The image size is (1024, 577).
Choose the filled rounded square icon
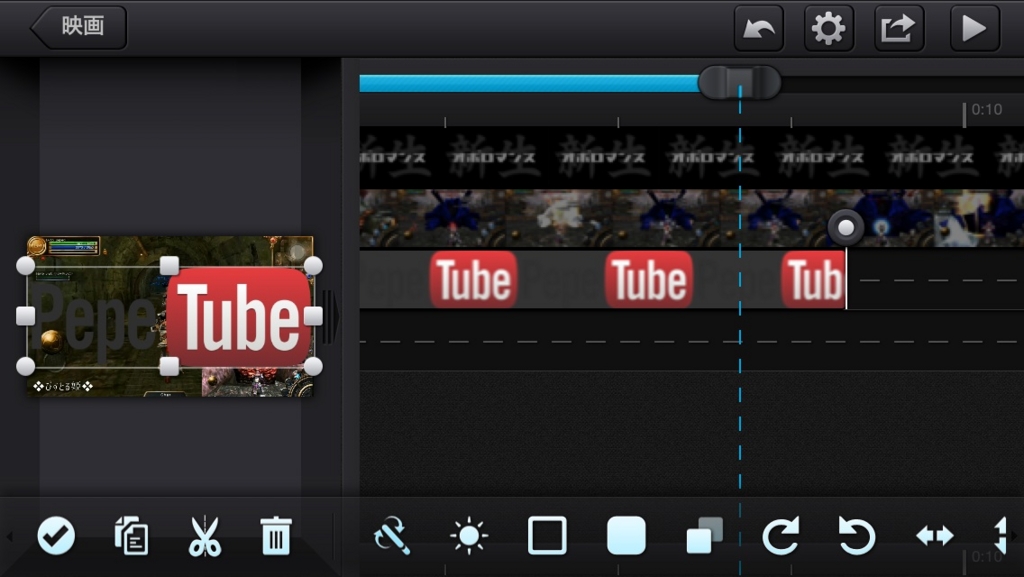(x=626, y=536)
